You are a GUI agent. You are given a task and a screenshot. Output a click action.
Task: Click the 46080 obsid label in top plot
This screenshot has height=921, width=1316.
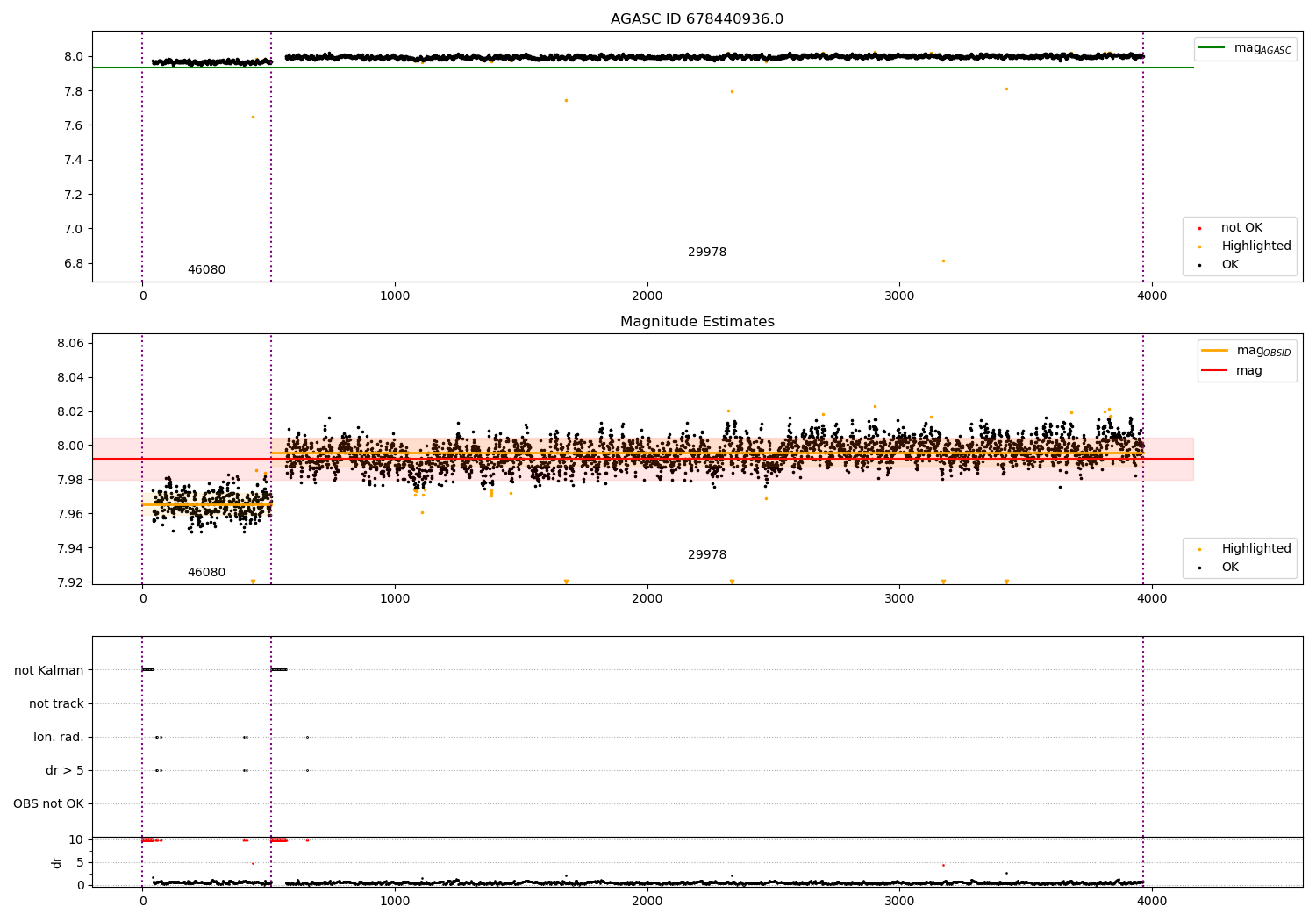[x=206, y=270]
